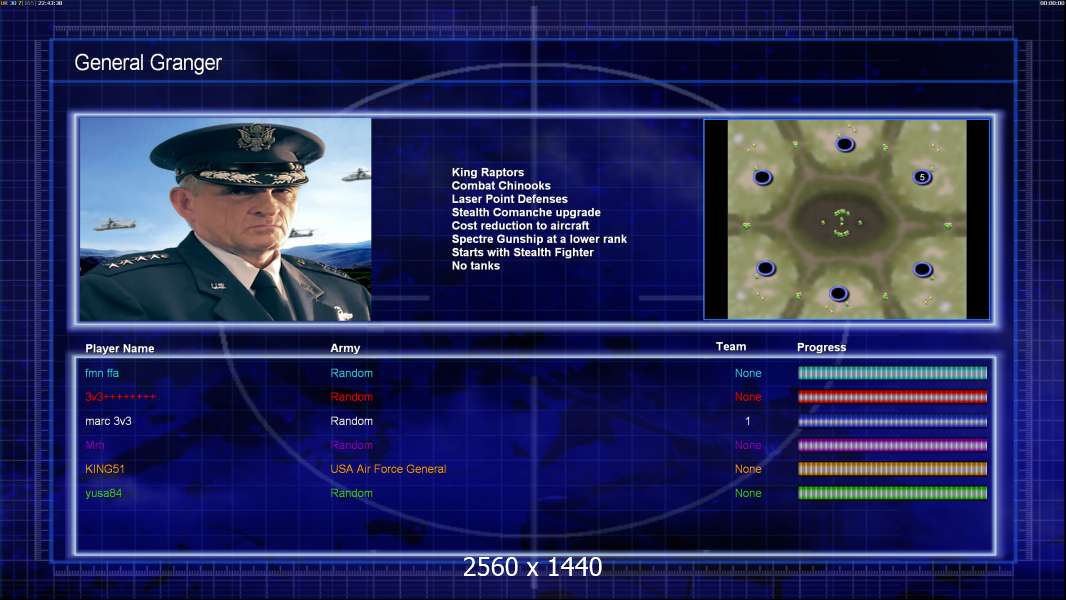Viewport: 1066px width, 600px height.
Task: Click team None for KING51
Action: click(x=748, y=469)
